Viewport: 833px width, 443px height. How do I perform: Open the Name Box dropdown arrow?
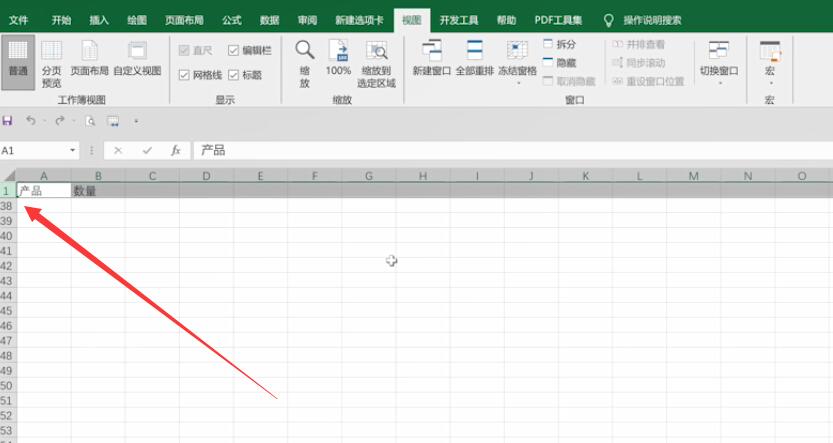pyautogui.click(x=73, y=151)
